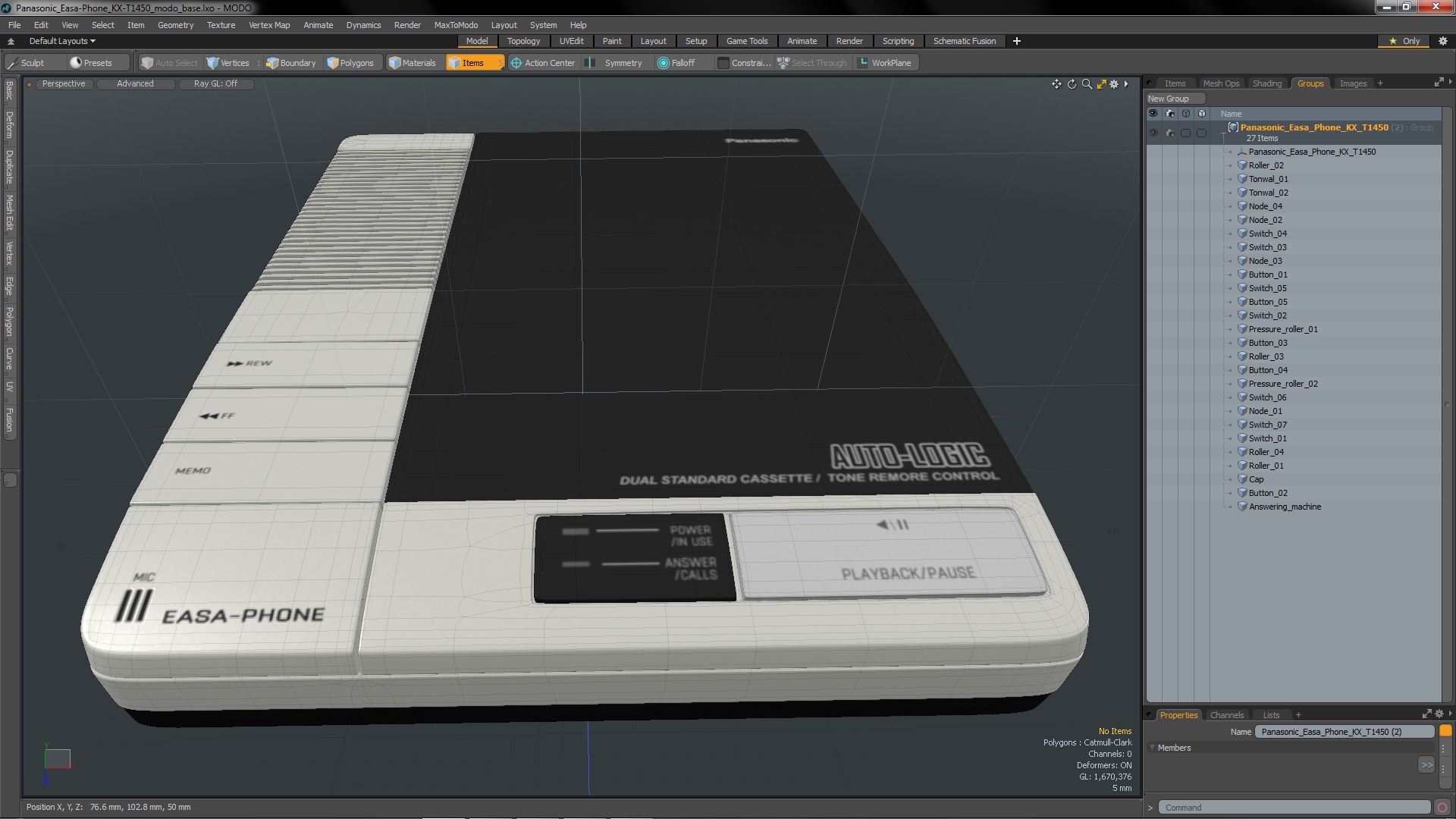Viewport: 1456px width, 819px height.
Task: Click the Command input field
Action: (1294, 808)
